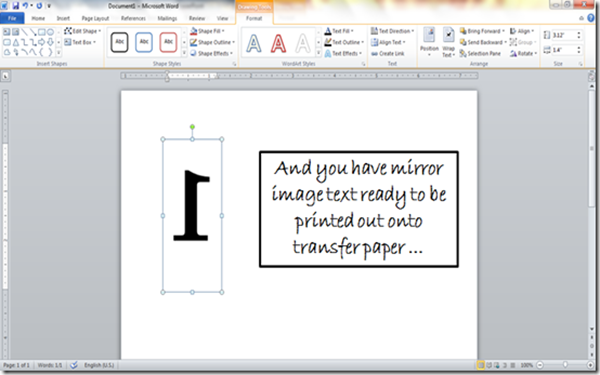600x375 pixels.
Task: Open the Edit Shape dropdown
Action: click(83, 31)
